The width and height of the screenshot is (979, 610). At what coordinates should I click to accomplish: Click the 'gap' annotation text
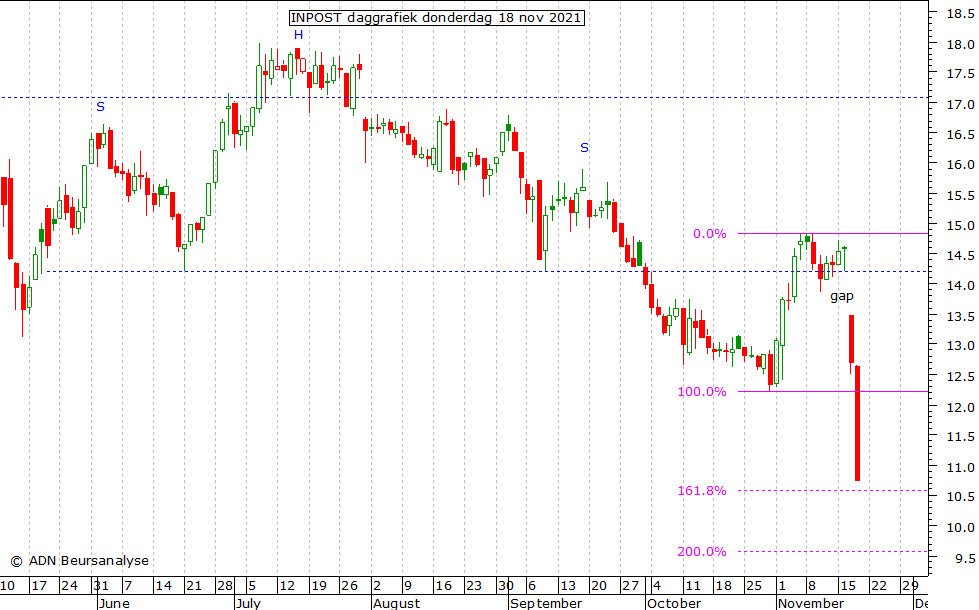click(x=842, y=297)
